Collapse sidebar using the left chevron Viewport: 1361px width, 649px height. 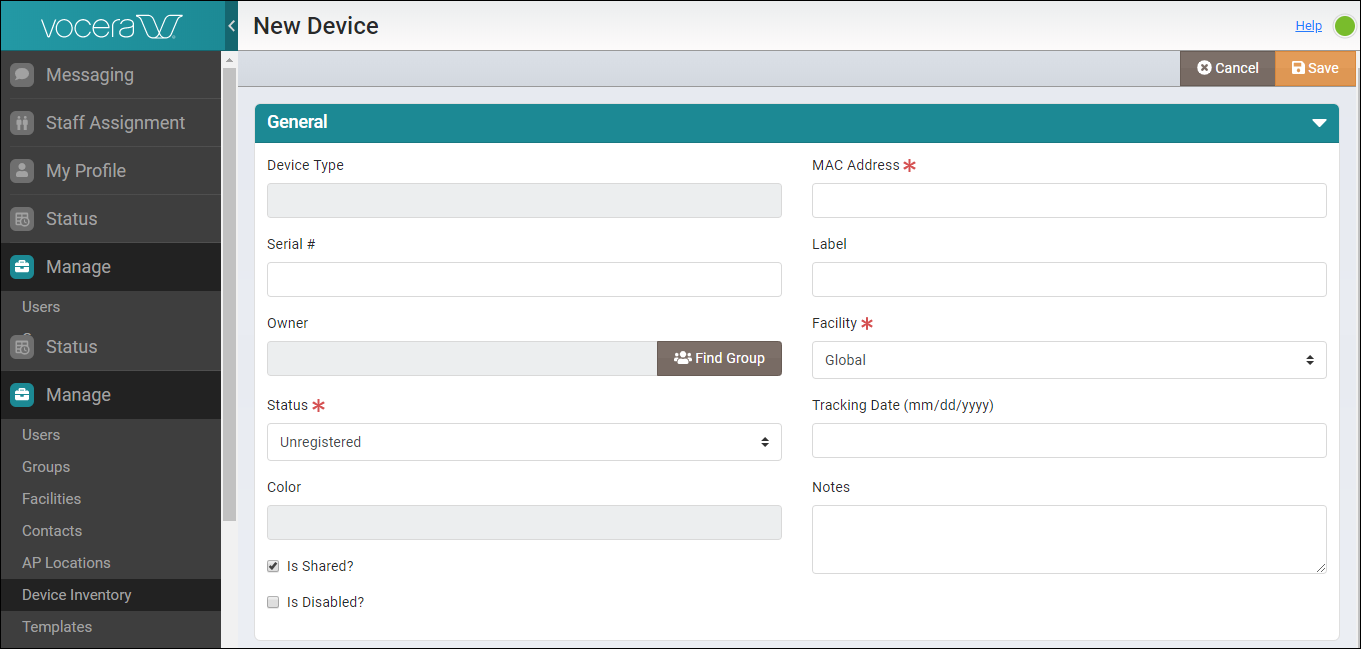(231, 26)
